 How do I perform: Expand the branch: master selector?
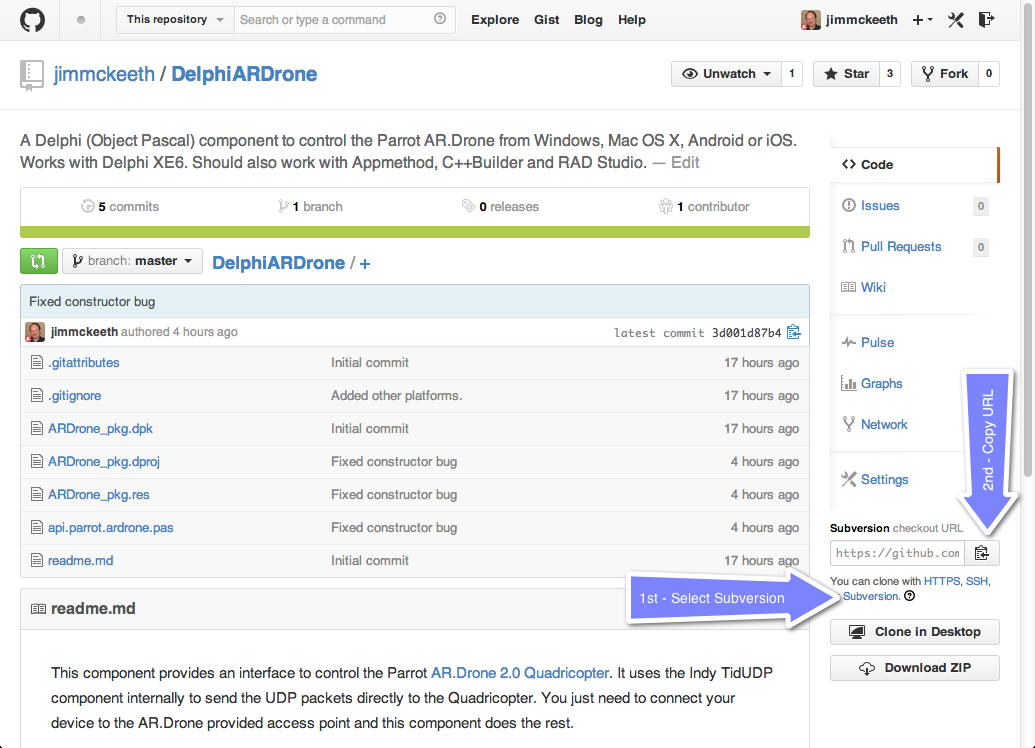(132, 261)
